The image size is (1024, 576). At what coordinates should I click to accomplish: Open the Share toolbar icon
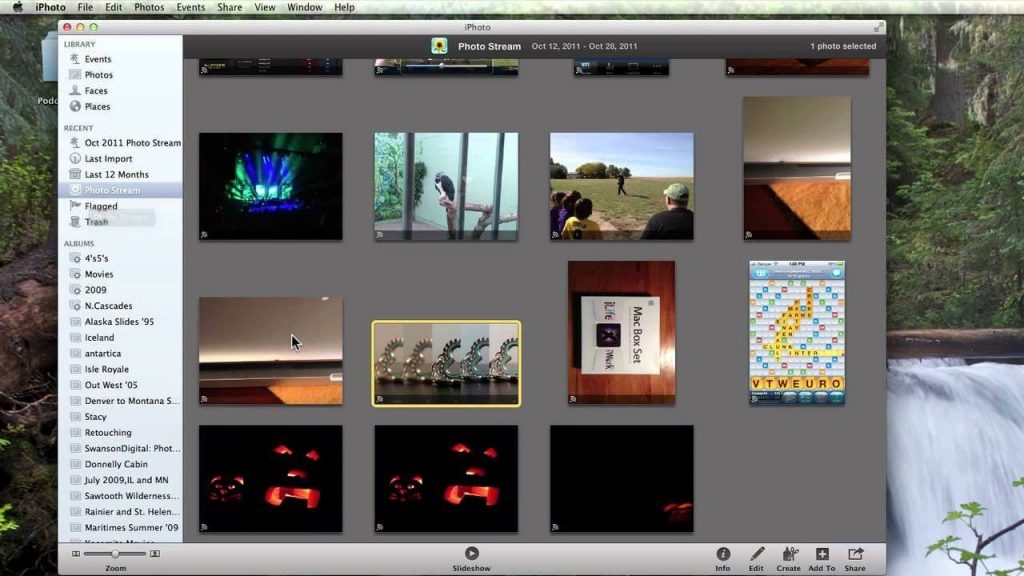[856, 554]
